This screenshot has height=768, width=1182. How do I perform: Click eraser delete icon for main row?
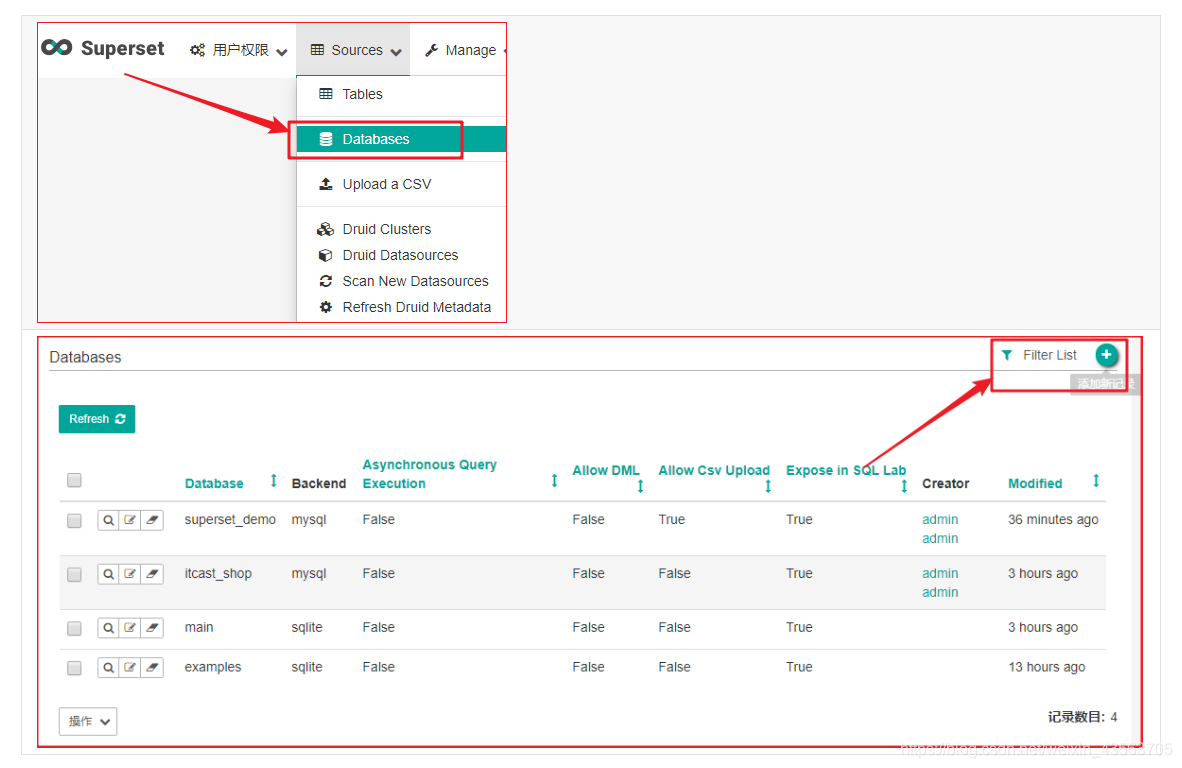[152, 628]
